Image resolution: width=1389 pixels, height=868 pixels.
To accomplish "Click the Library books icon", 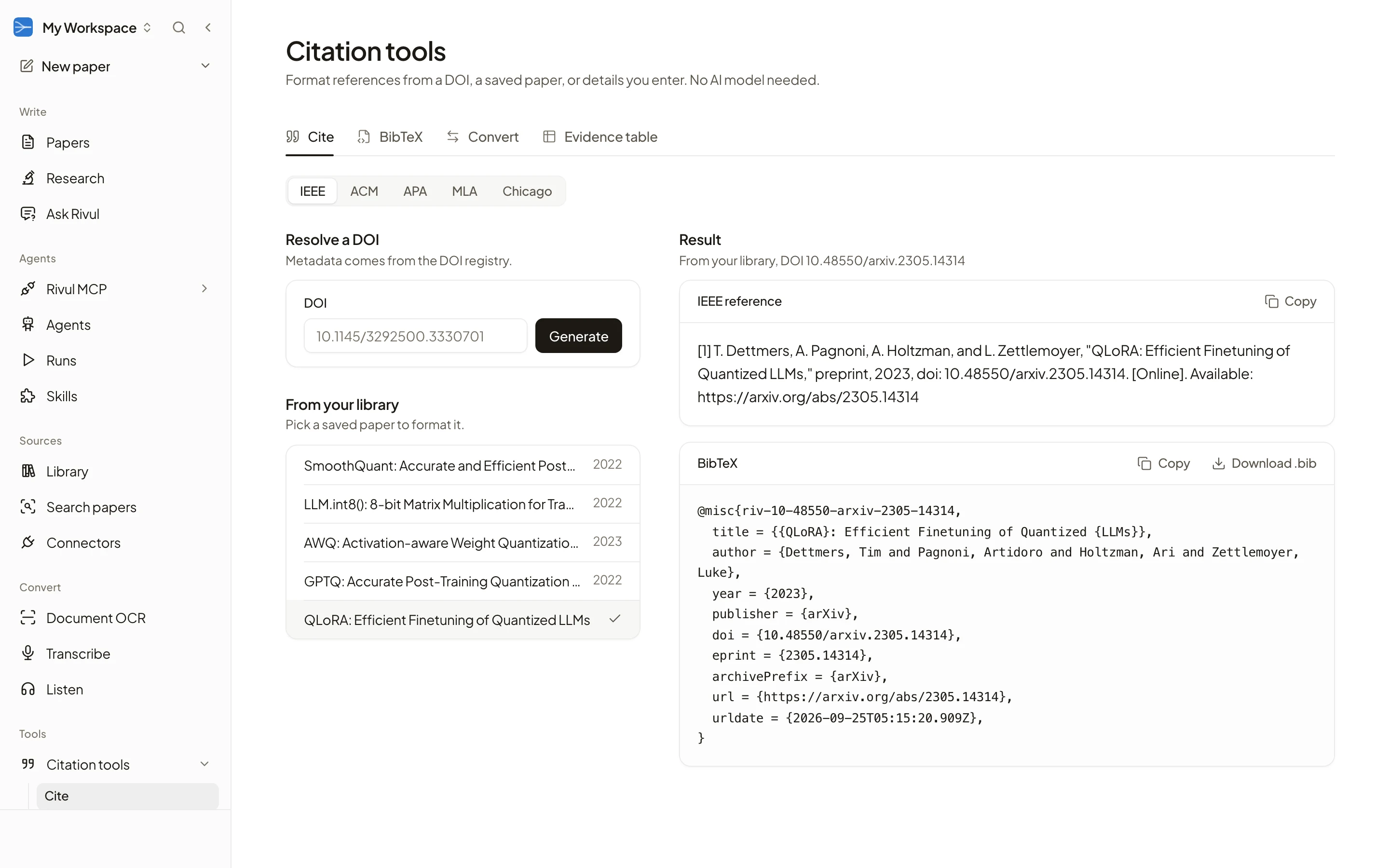I will click(28, 471).
